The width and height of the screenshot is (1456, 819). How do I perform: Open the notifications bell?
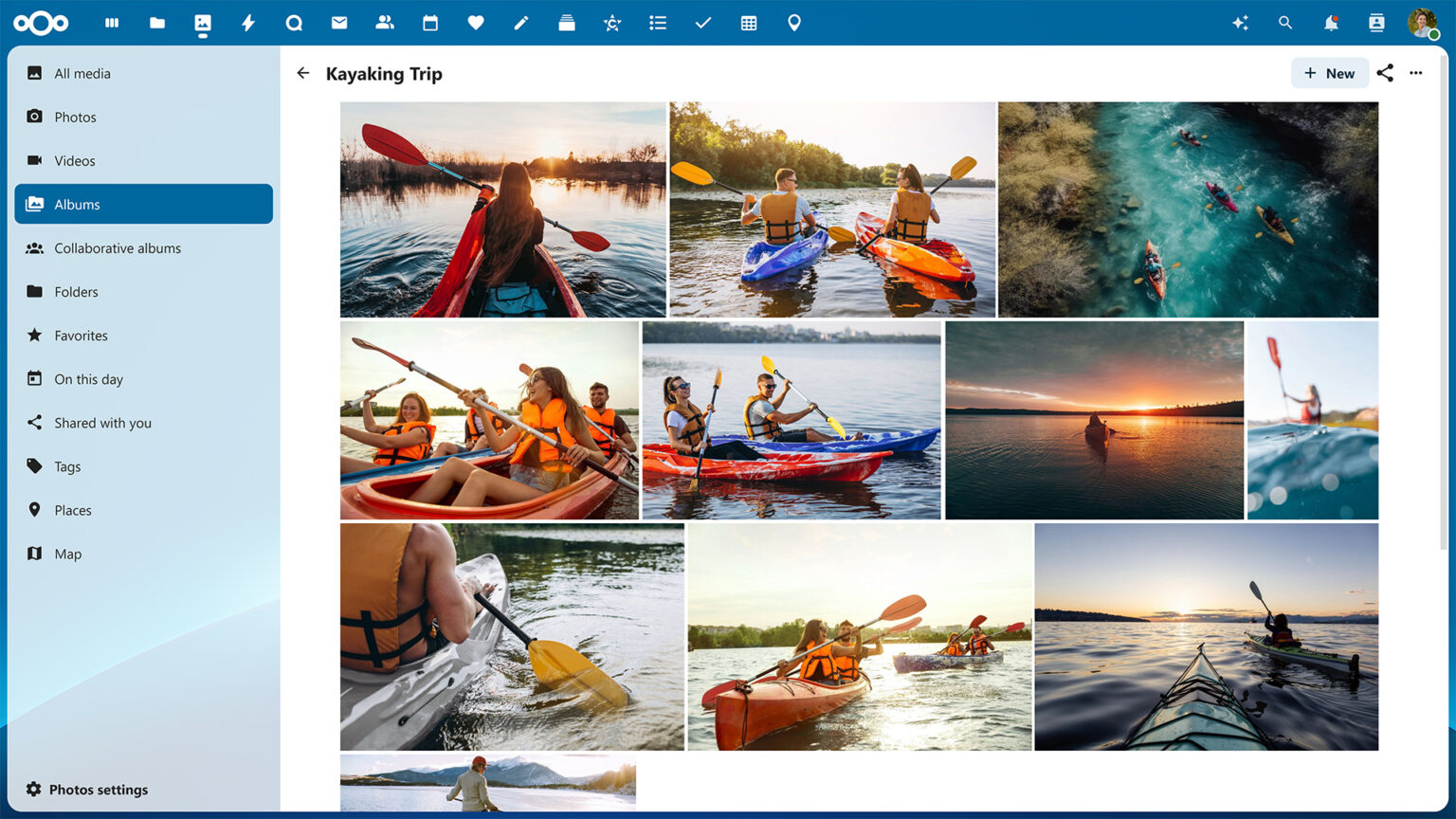pyautogui.click(x=1331, y=23)
